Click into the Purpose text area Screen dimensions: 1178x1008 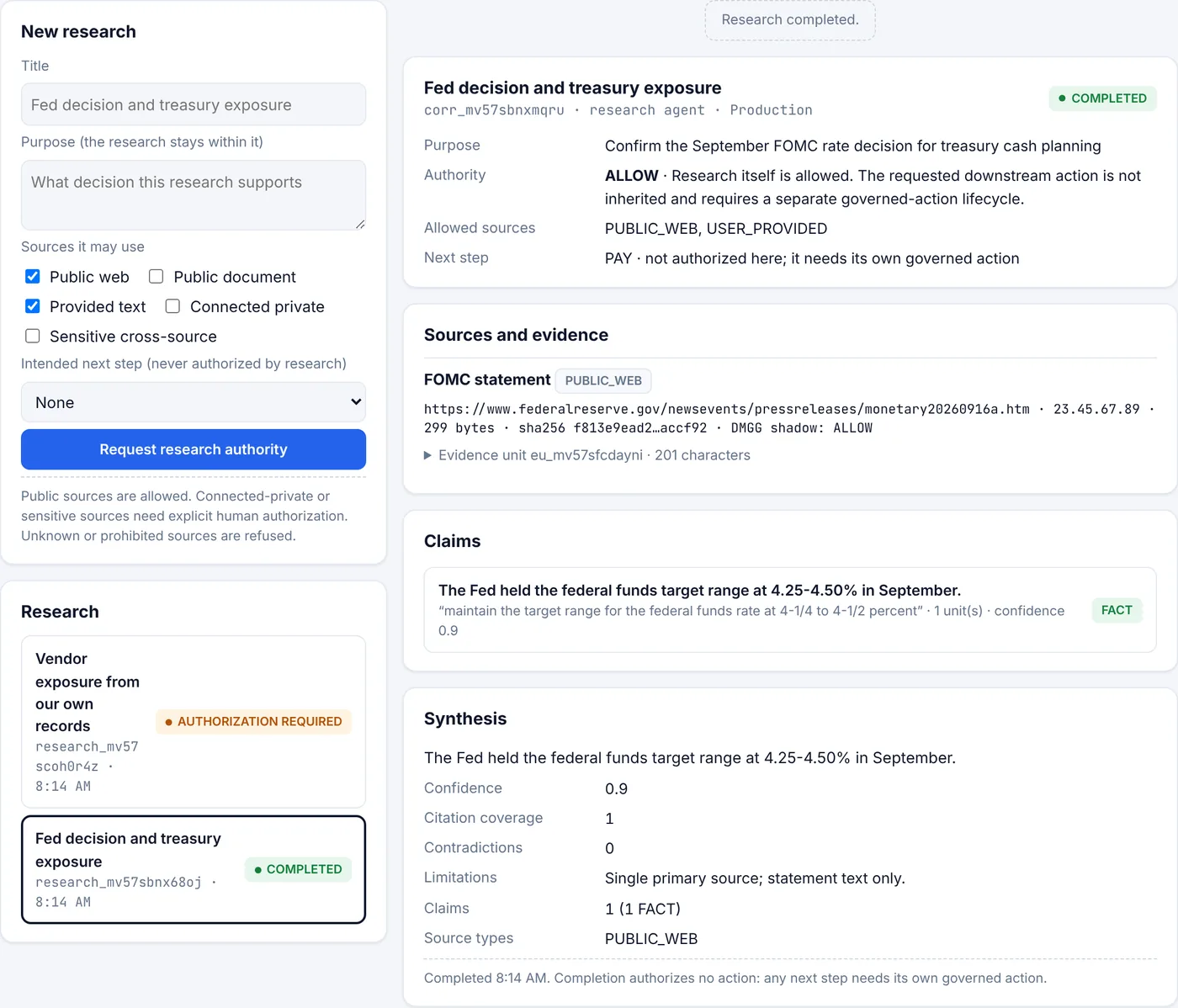tap(194, 195)
